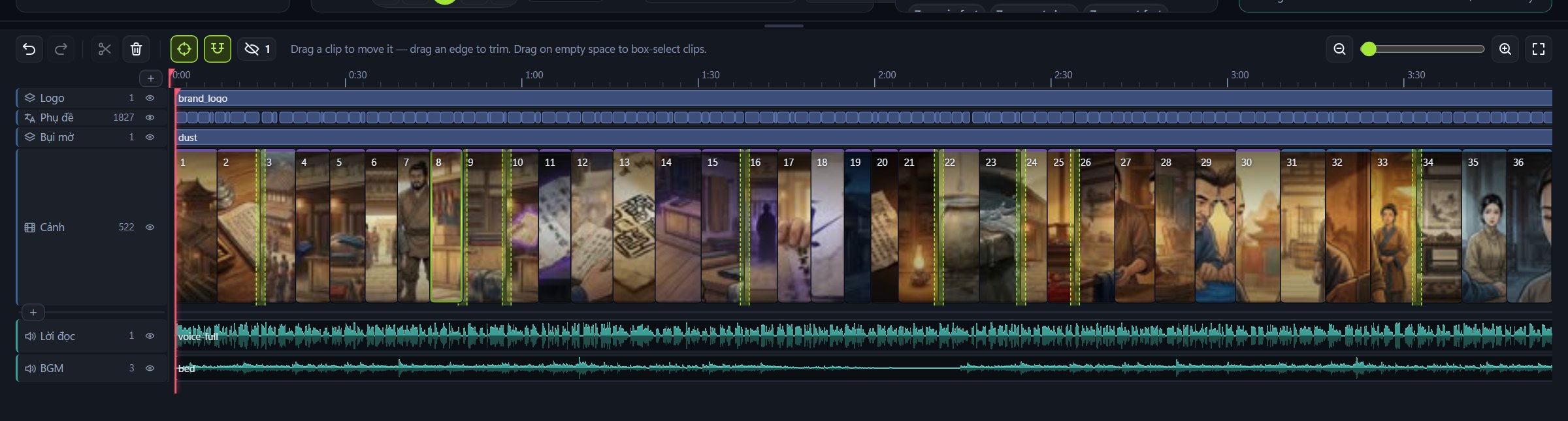Screen dimensions: 1568x421
Task: Select the voice-full audio clip
Action: click(864, 336)
